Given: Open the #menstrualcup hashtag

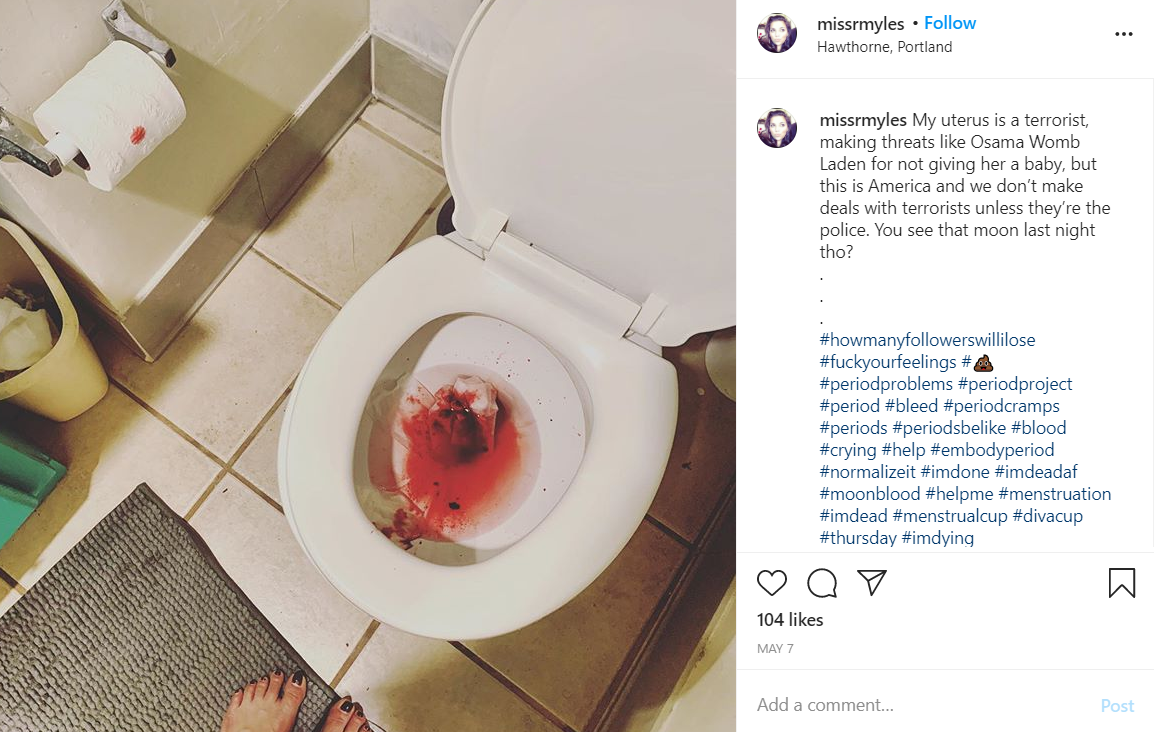Looking at the screenshot, I should pos(949,516).
